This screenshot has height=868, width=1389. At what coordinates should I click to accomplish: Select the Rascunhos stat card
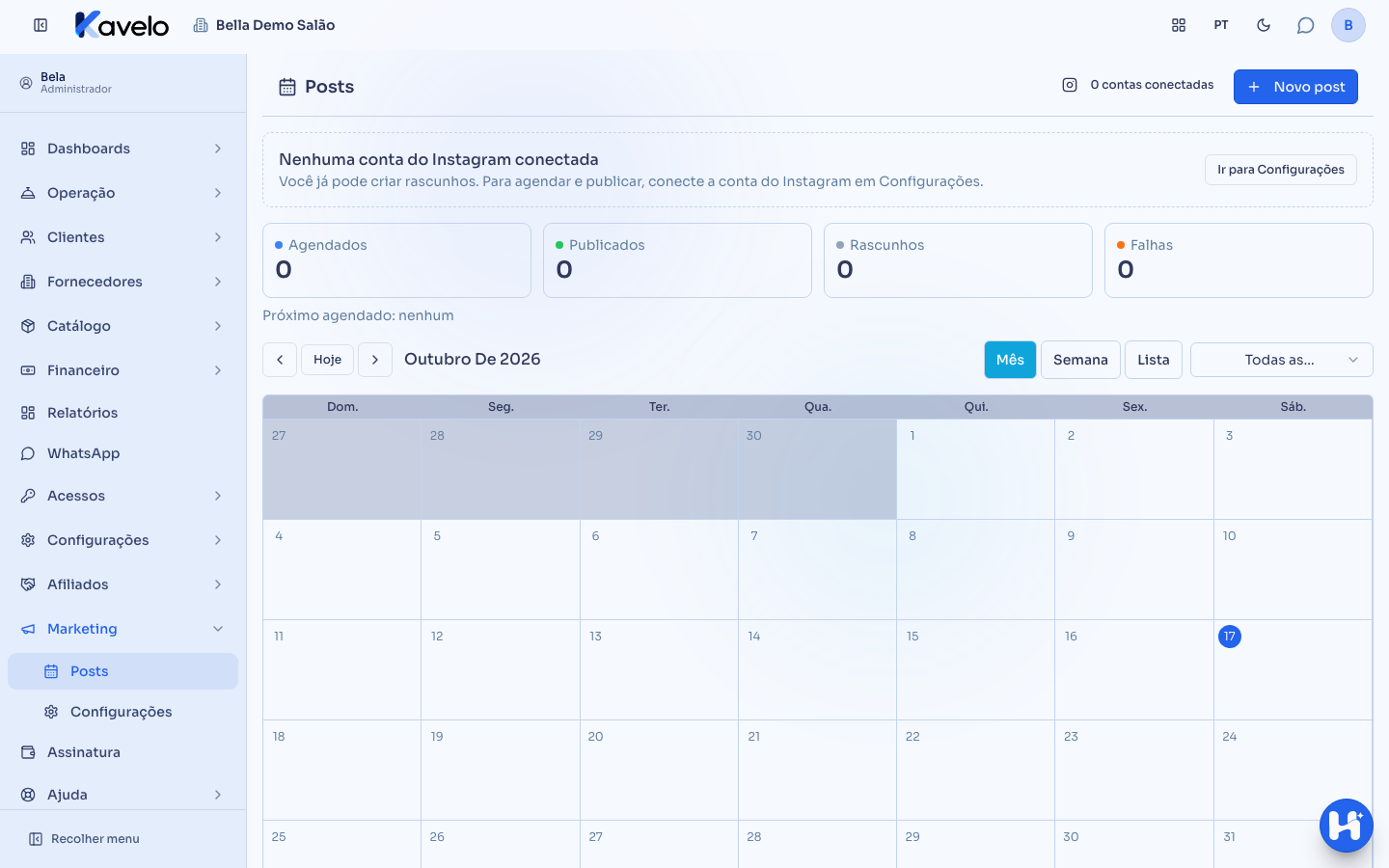(x=958, y=260)
